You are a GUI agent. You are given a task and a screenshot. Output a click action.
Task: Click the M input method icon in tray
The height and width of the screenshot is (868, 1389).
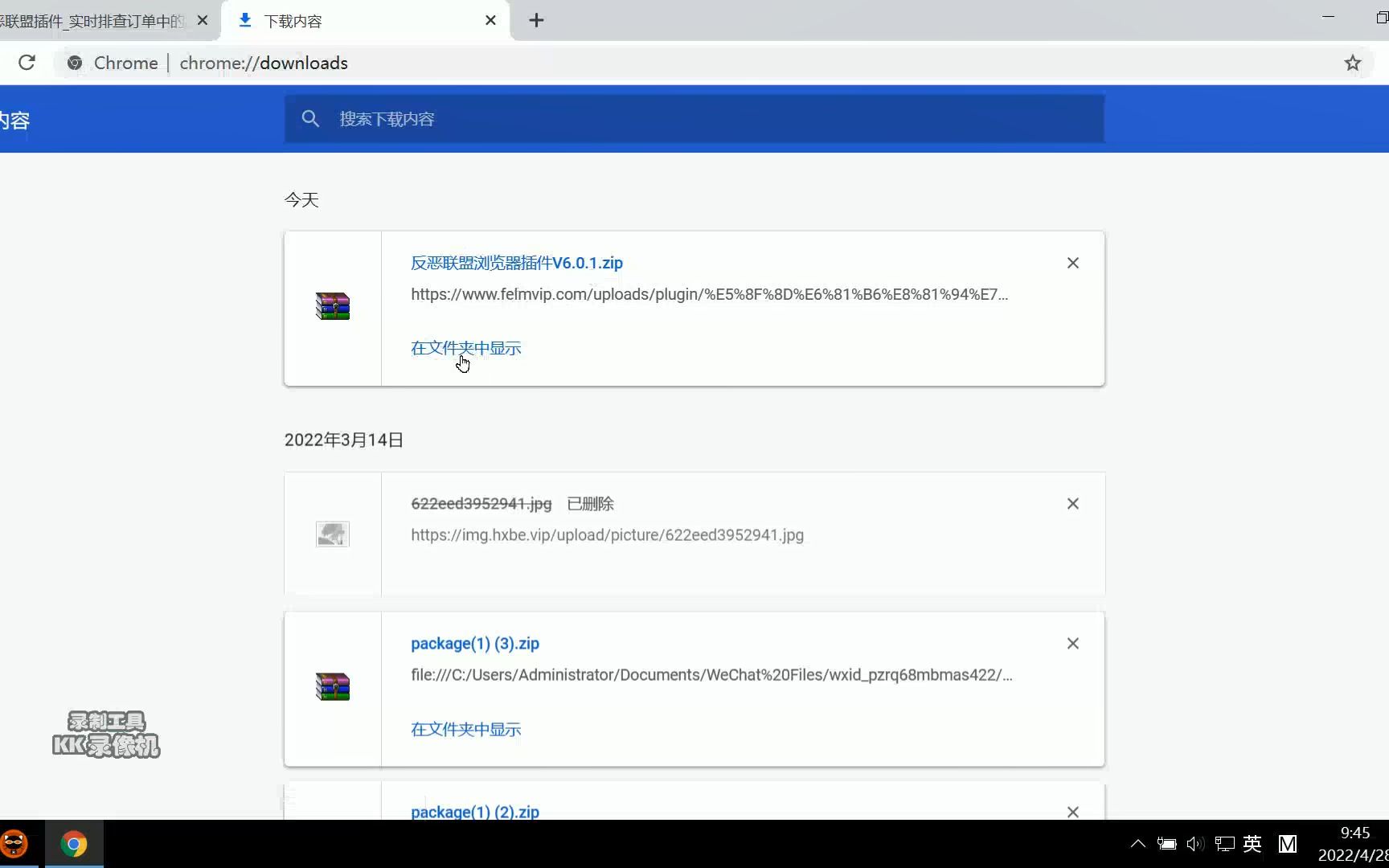1288,844
